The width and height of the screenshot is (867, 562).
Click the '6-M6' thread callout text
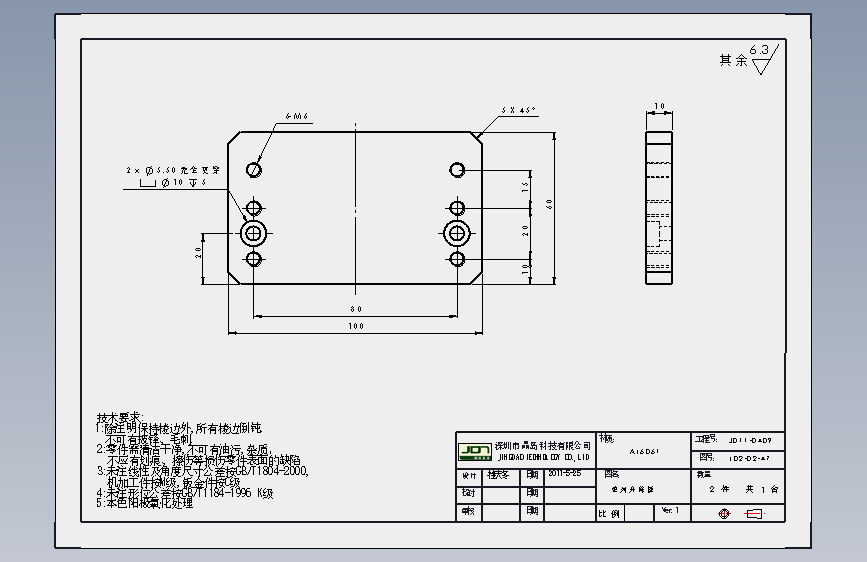[x=297, y=116]
